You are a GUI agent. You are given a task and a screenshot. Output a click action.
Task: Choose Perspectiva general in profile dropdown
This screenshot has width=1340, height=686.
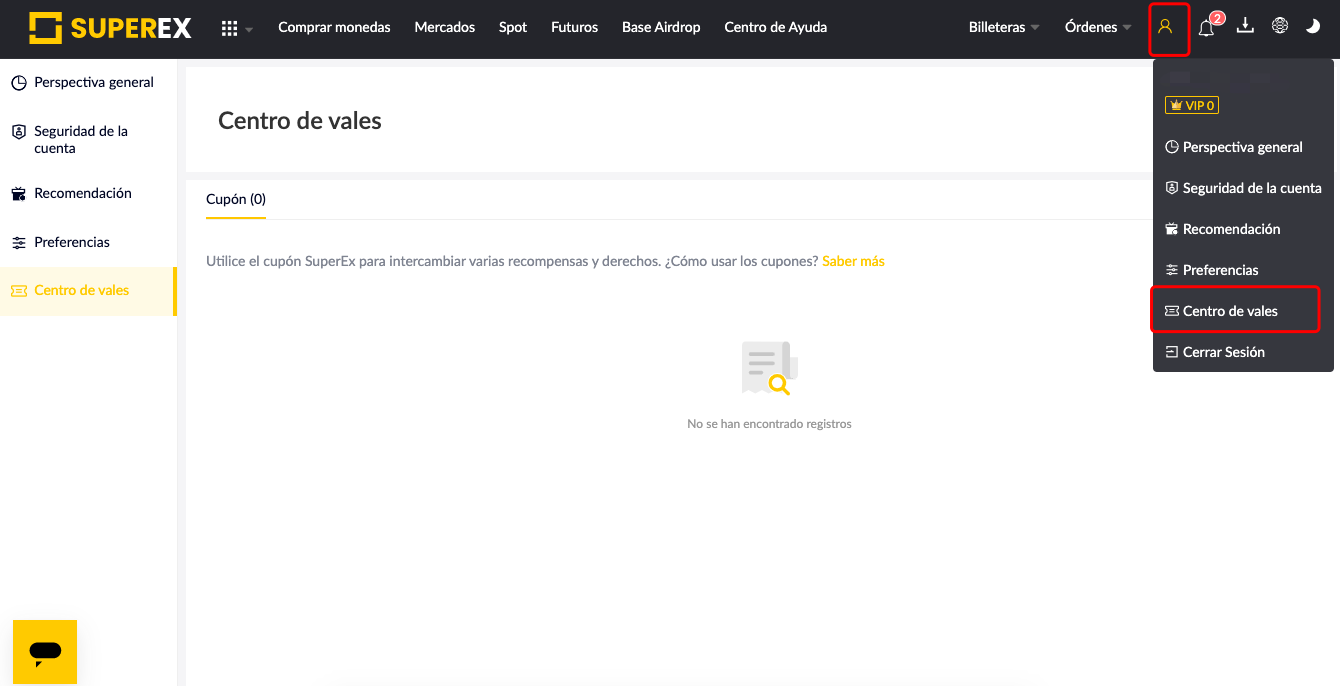pos(1243,147)
